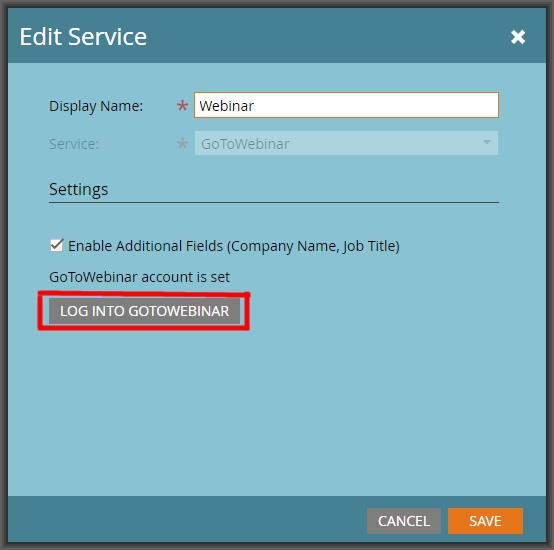
Task: Place the cursor in the Webinar text
Action: pyautogui.click(x=226, y=106)
